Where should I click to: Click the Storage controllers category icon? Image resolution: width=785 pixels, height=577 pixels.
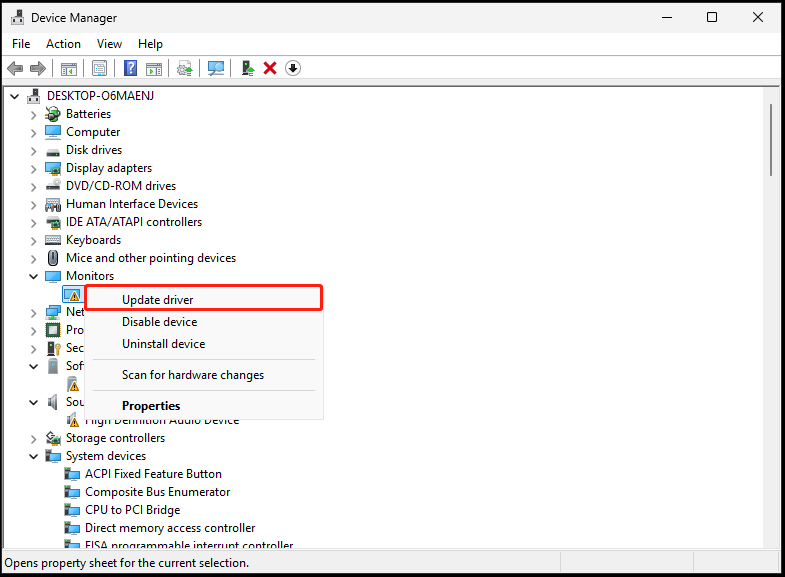point(53,438)
